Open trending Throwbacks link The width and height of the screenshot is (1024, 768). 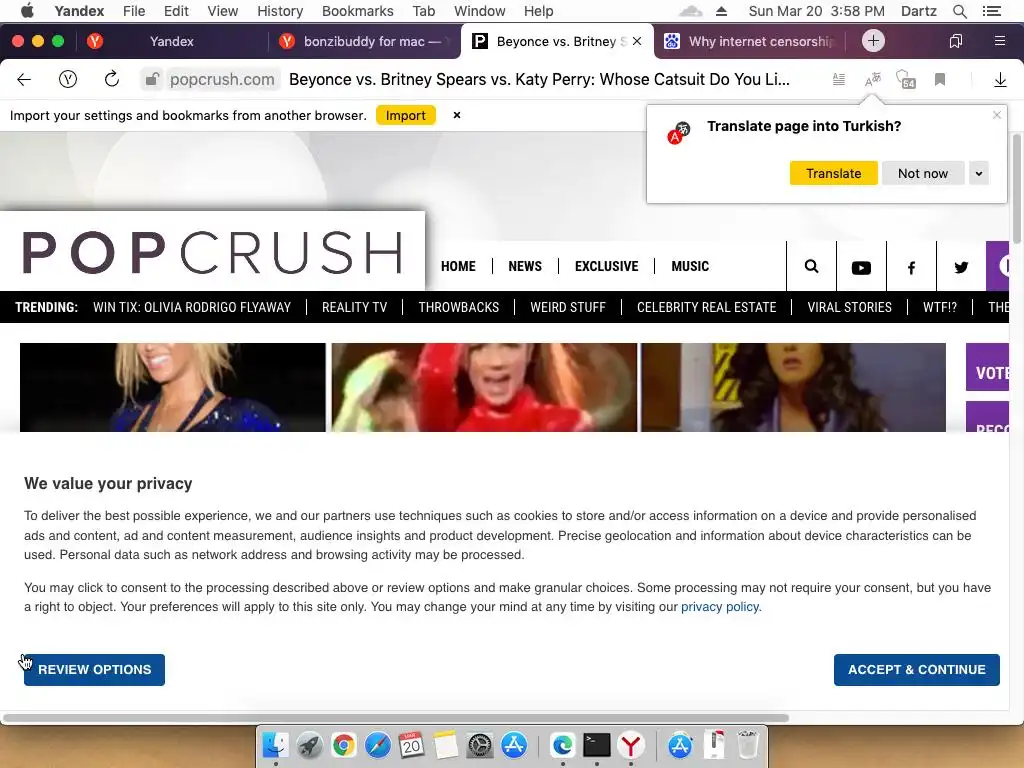(x=458, y=308)
